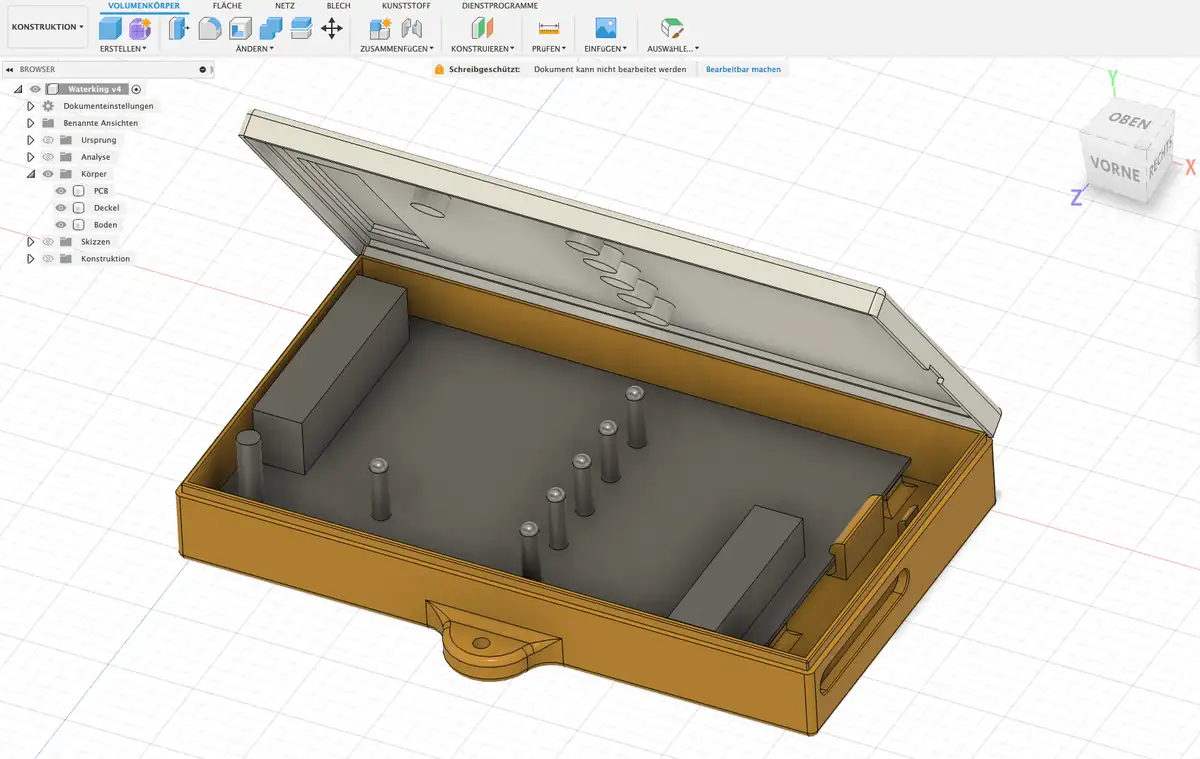The image size is (1200, 759).
Task: Switch to the FLÄCHE tab
Action: pyautogui.click(x=227, y=6)
